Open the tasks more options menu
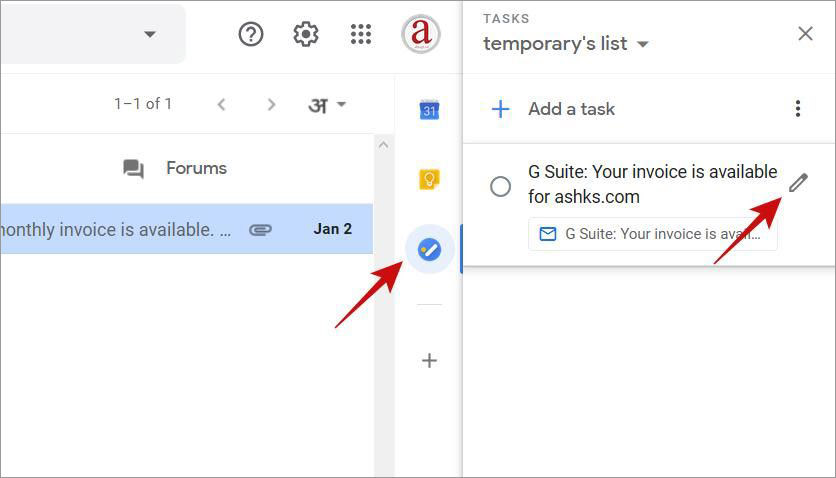Image resolution: width=836 pixels, height=478 pixels. [x=798, y=109]
